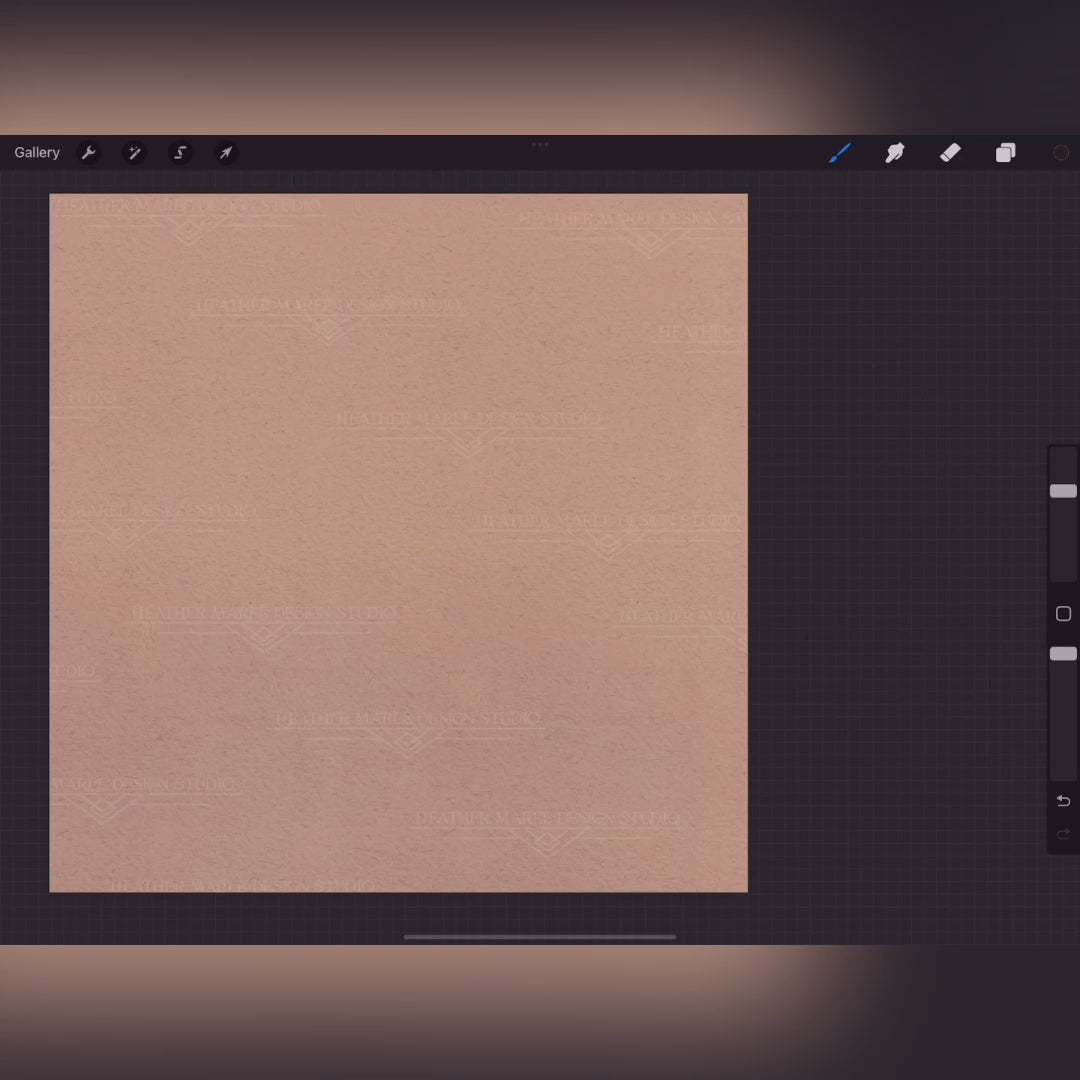Tap the square Modify button in sidebar
1080x1080 pixels.
pos(1063,614)
